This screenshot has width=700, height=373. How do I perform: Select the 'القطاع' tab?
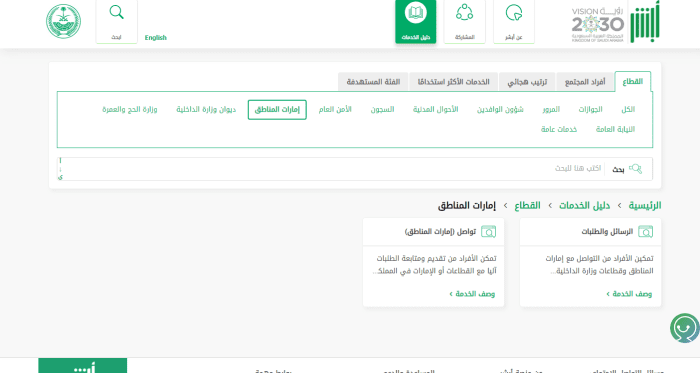click(x=633, y=82)
